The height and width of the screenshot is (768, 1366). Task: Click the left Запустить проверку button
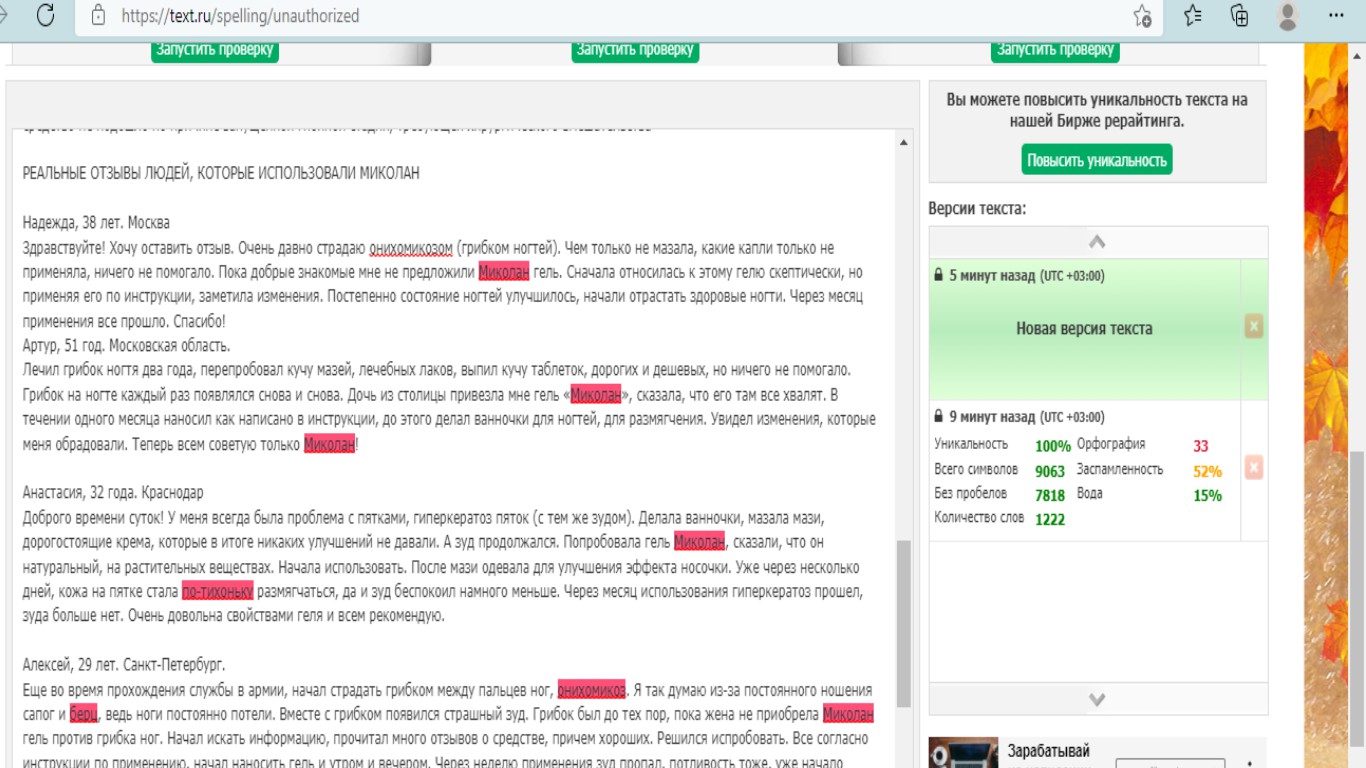coord(215,50)
